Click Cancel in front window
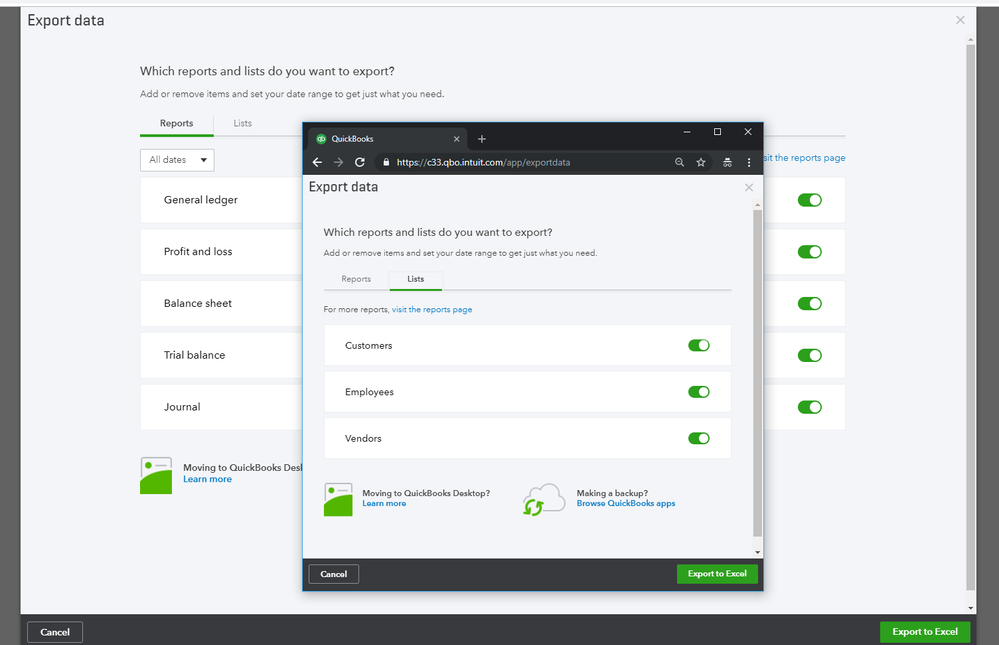The image size is (999, 645). point(334,574)
